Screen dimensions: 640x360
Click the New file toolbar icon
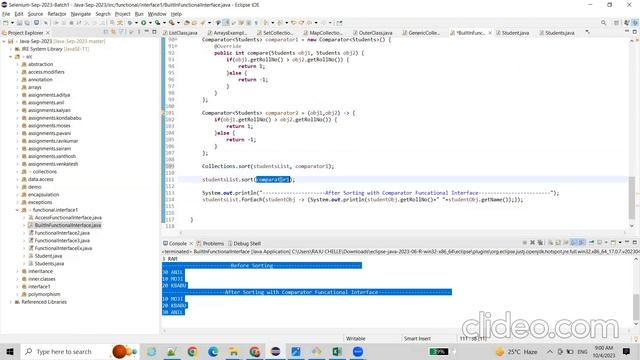6,23
